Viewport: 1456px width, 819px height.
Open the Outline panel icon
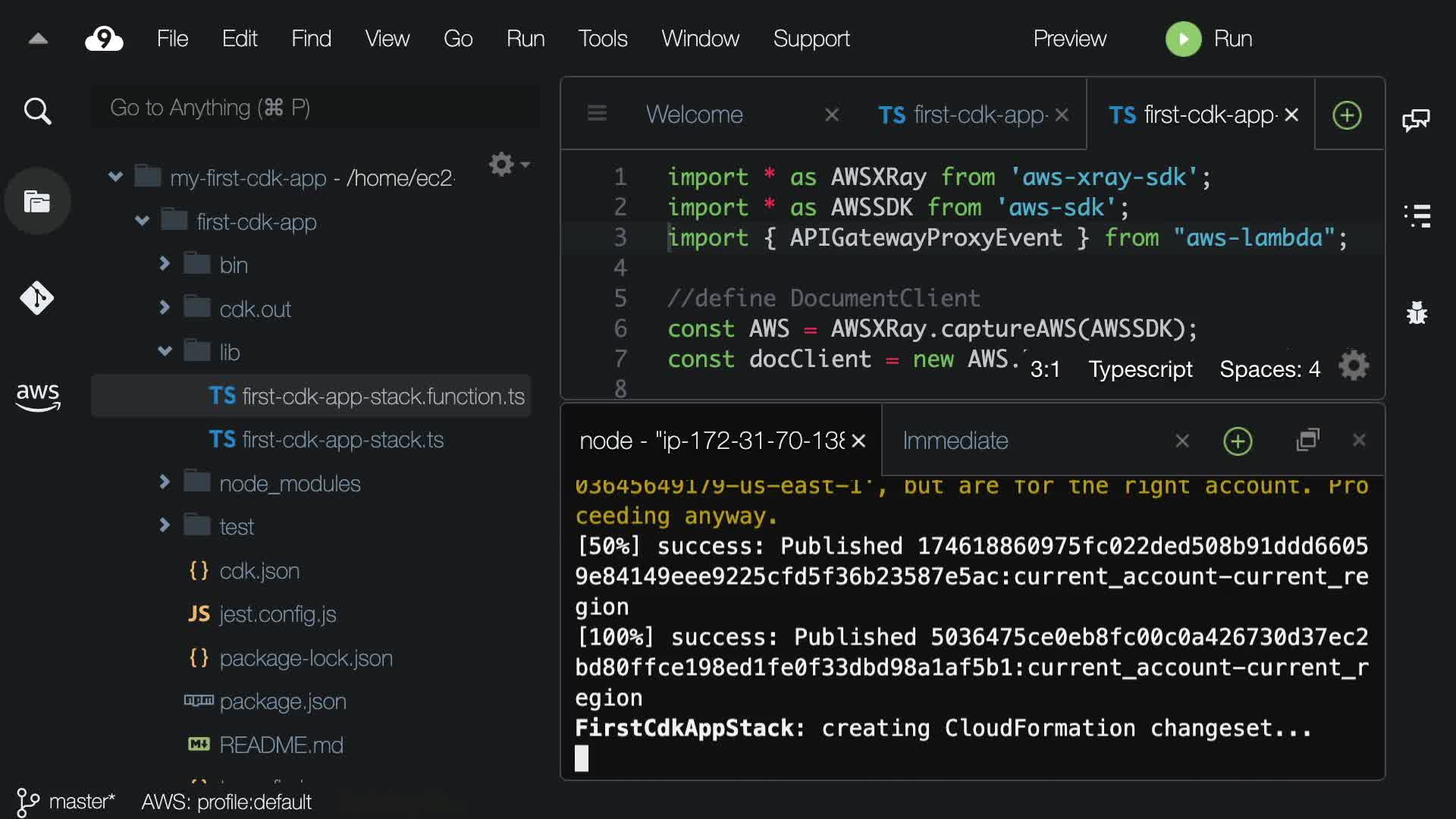click(1417, 216)
